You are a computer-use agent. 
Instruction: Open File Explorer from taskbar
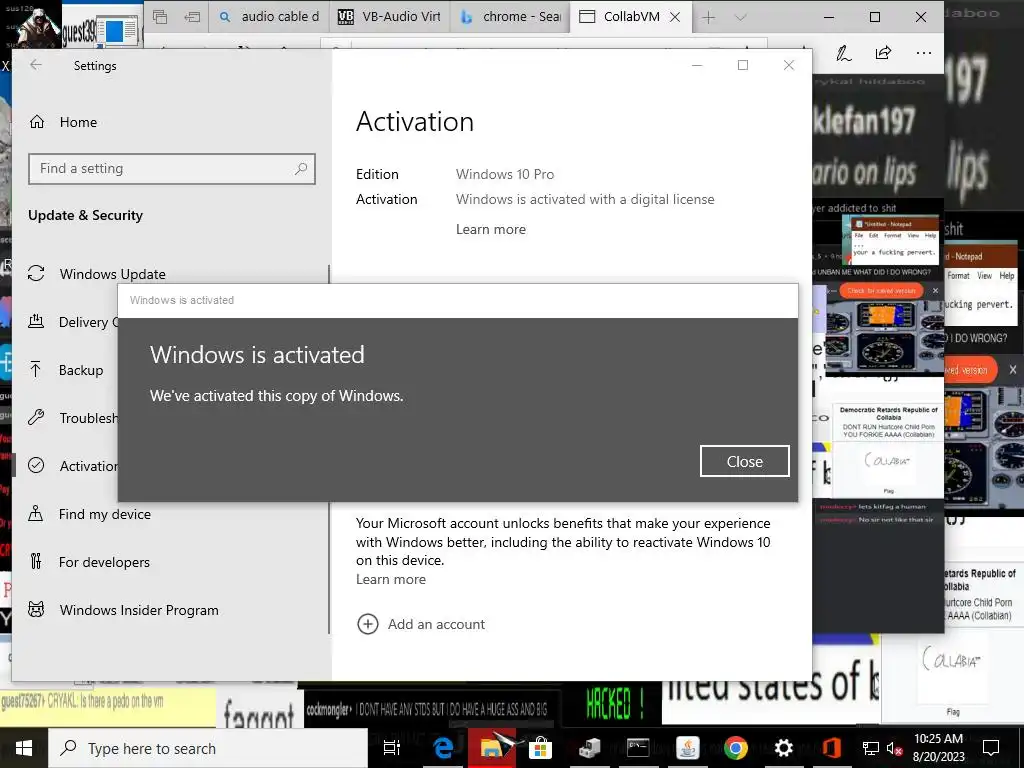click(491, 748)
